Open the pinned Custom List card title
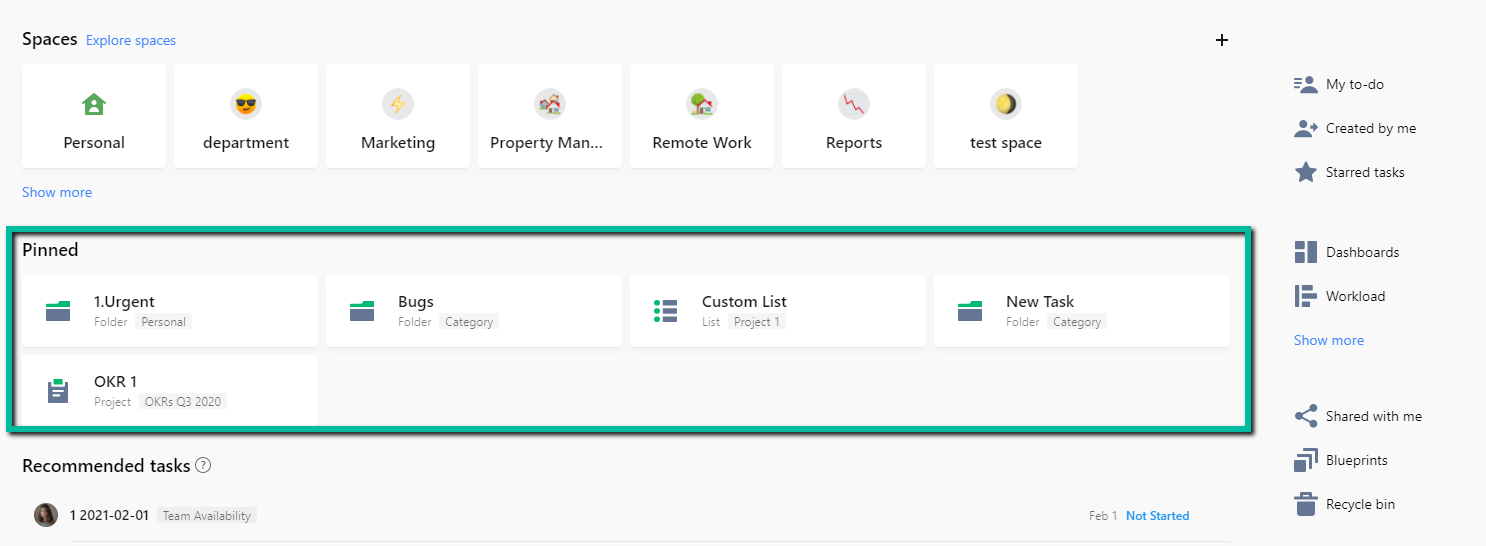The width and height of the screenshot is (1486, 546). 744,301
